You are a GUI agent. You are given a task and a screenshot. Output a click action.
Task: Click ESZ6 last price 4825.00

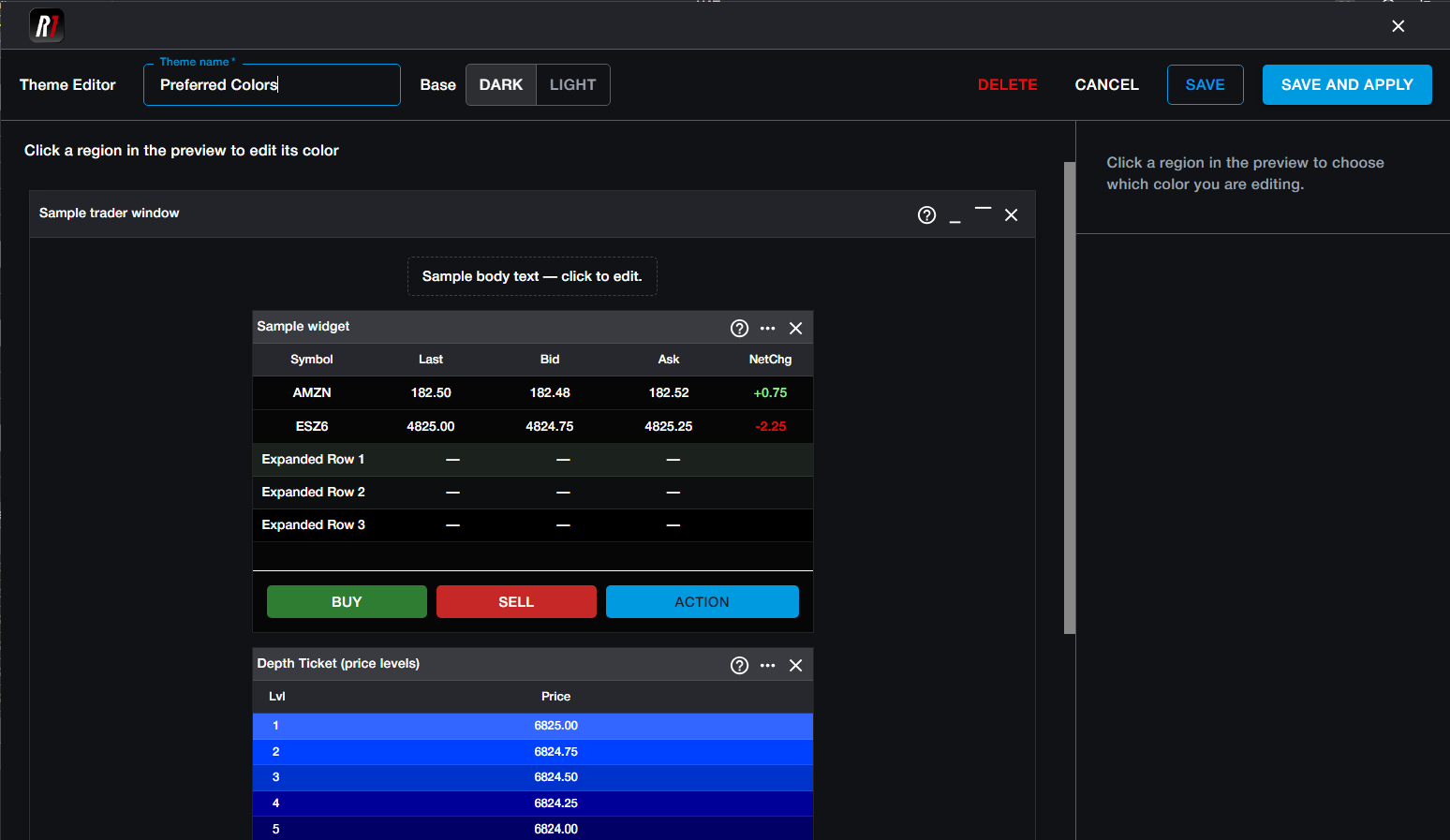pyautogui.click(x=431, y=427)
